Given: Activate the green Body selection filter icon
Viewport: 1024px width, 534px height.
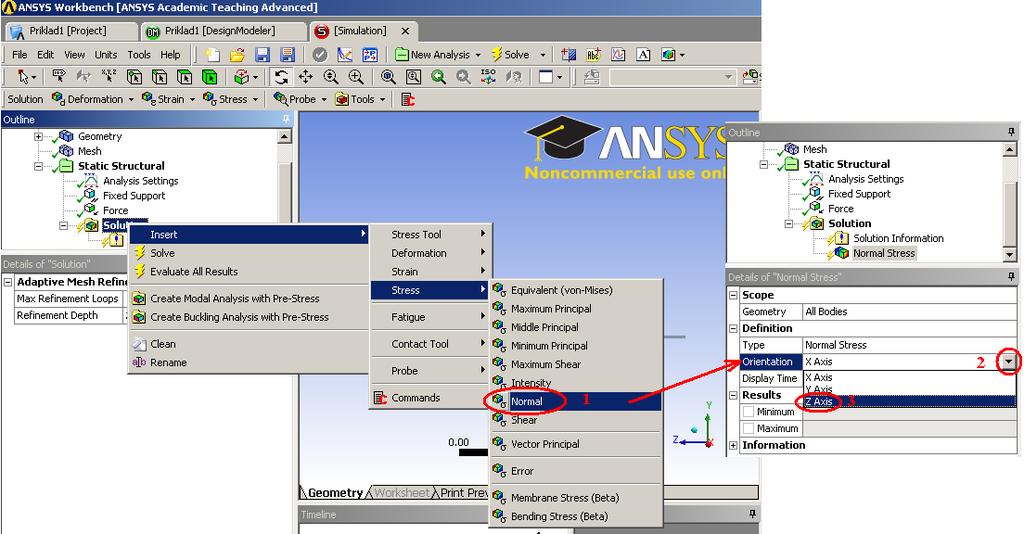Looking at the screenshot, I should (210, 77).
